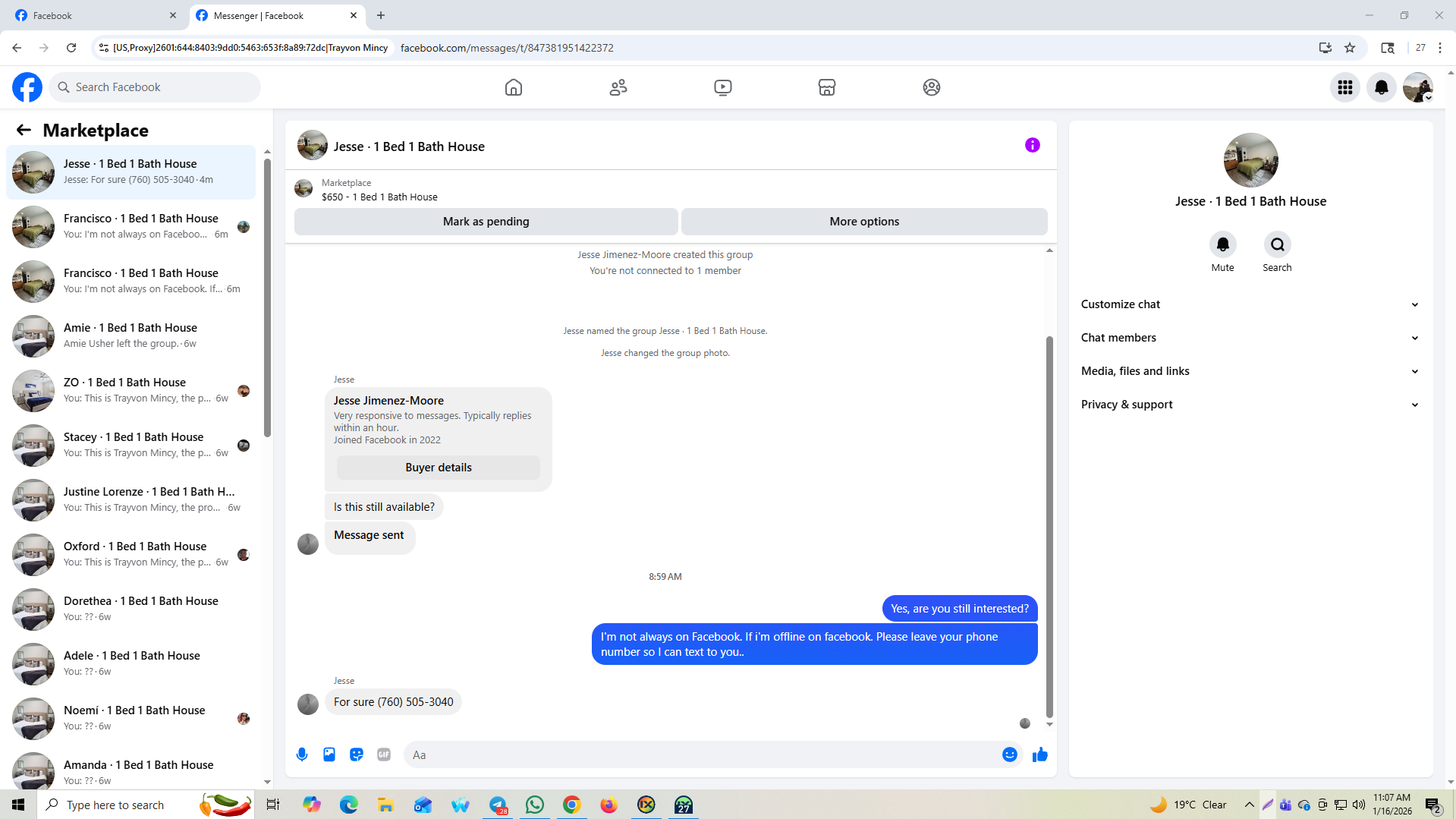1456x819 pixels.
Task: Open Francisco chat from 6m with Faceboo...
Action: [131, 227]
